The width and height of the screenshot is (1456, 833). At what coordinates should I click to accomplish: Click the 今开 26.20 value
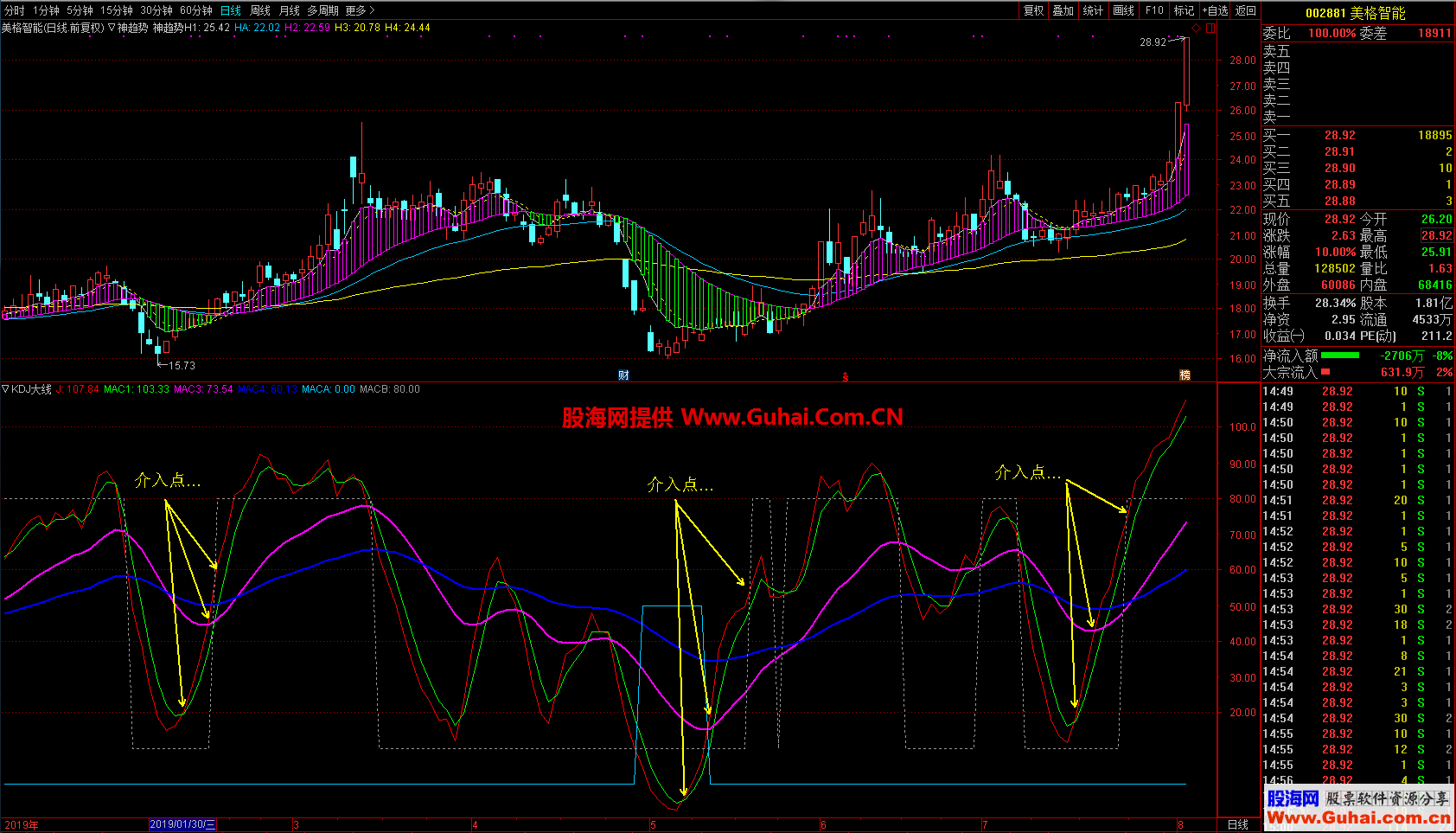point(1437,219)
